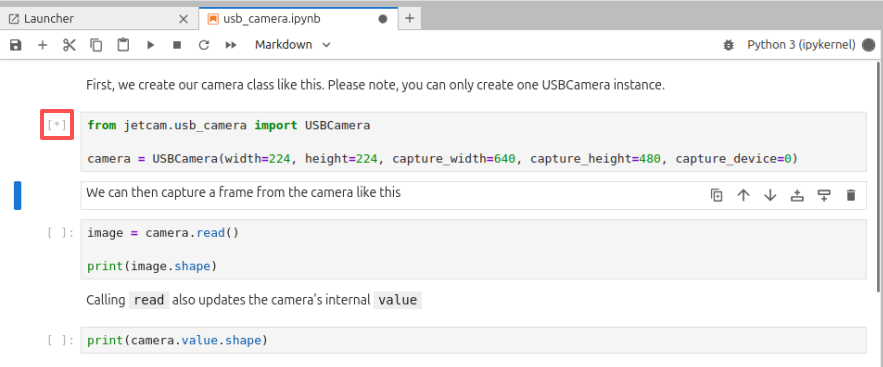Viewport: 883px width, 367px height.
Task: Cut the selected cell with the scissors icon
Action: [x=69, y=45]
